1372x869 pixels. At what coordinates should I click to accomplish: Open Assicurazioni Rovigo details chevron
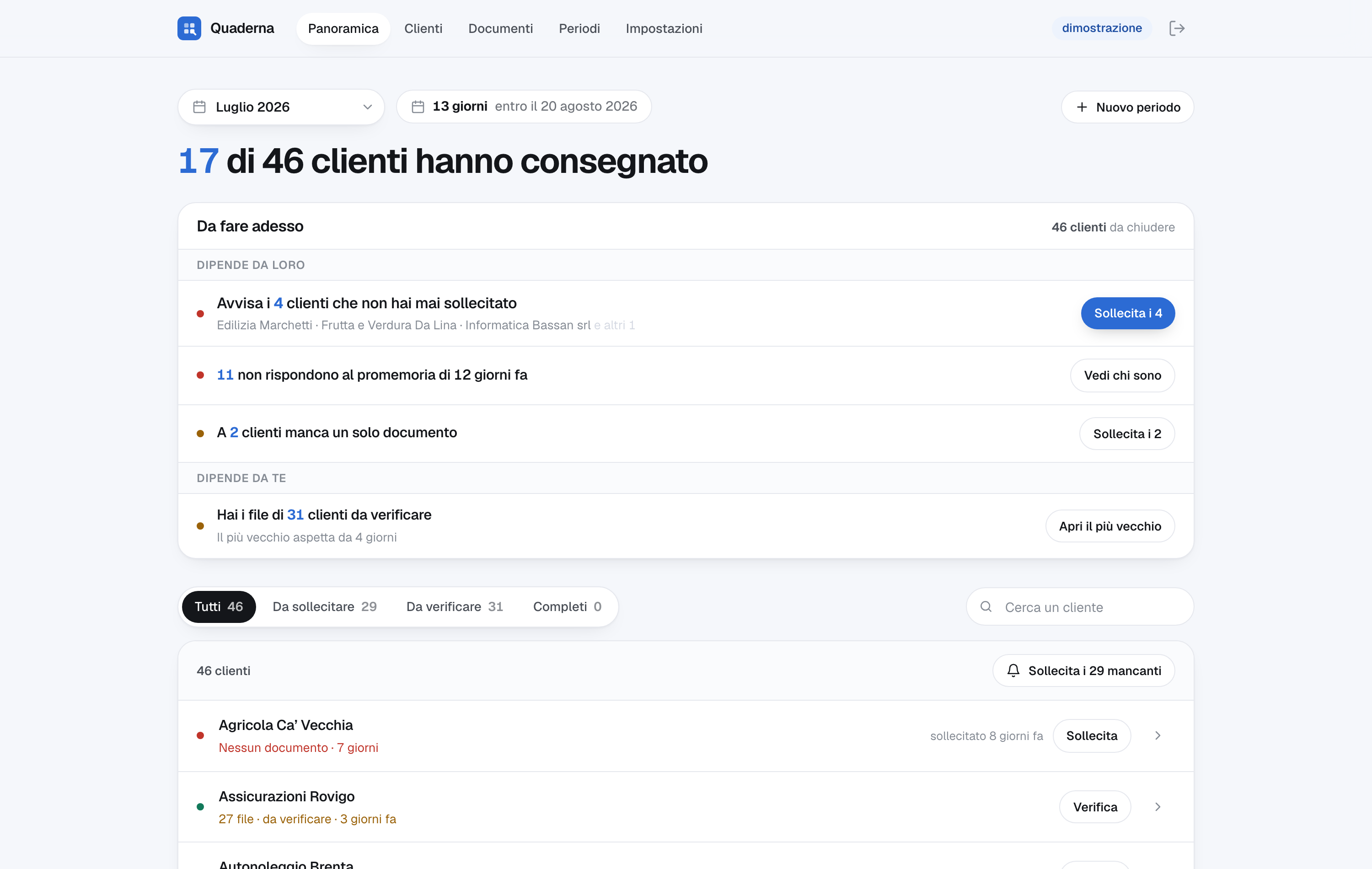[1158, 806]
